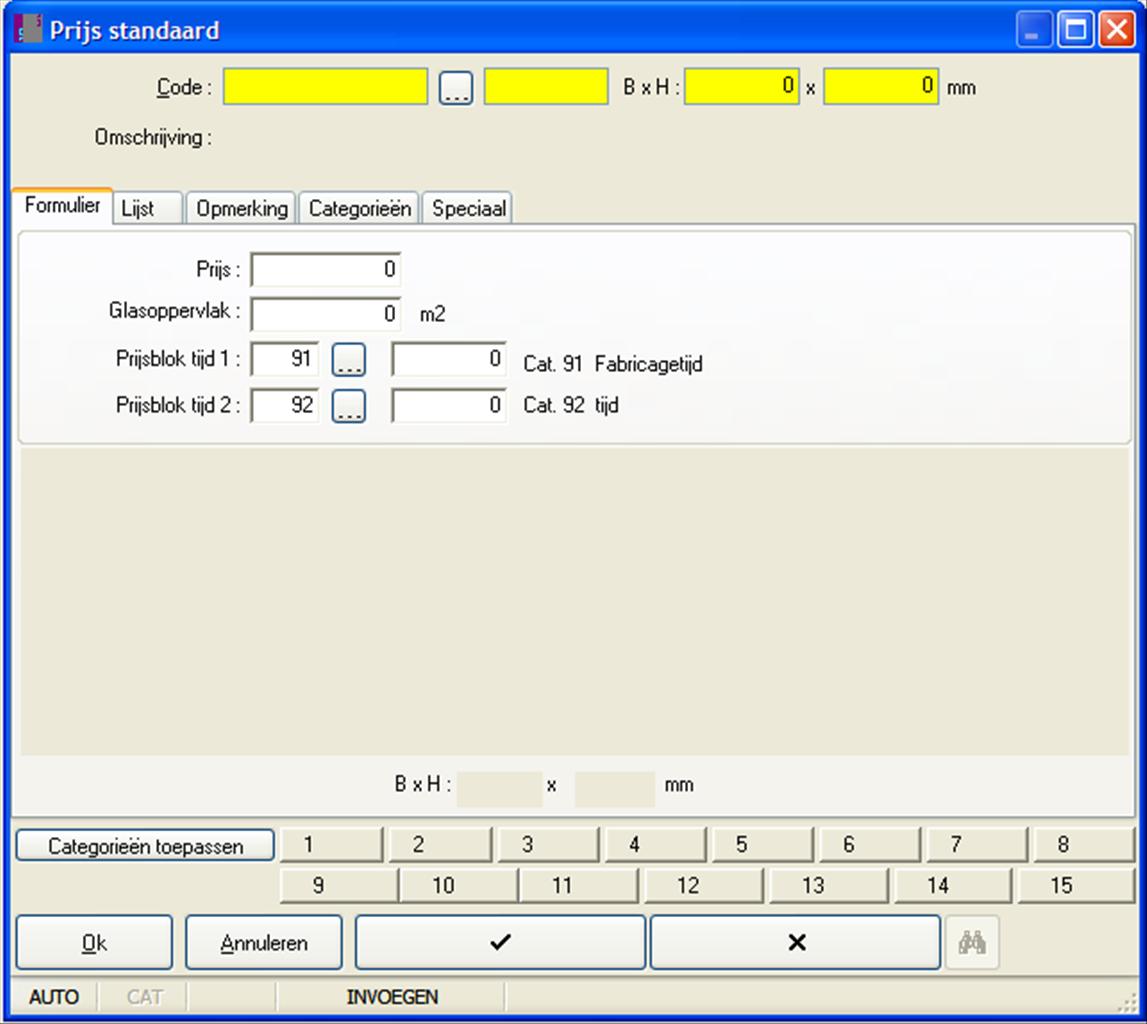Select category button 3
The image size is (1147, 1024).
click(x=548, y=845)
